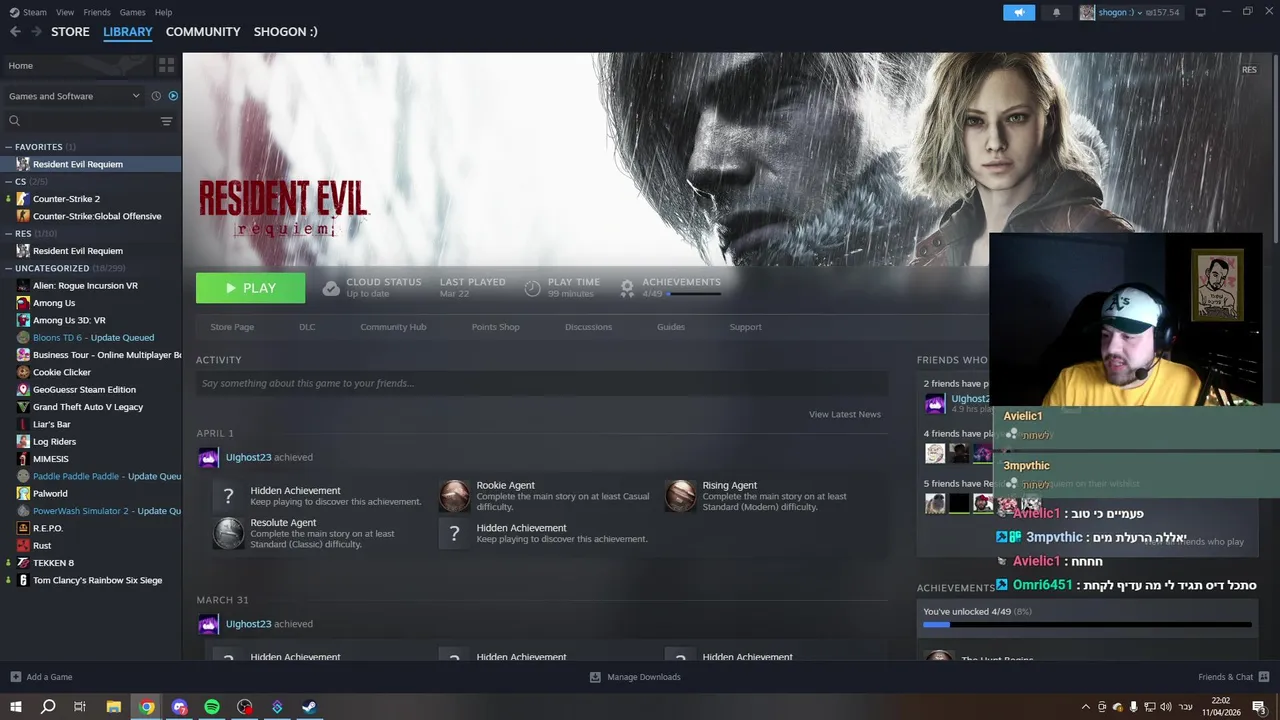
Task: Toggle the ready-to-play filter icon
Action: click(173, 96)
